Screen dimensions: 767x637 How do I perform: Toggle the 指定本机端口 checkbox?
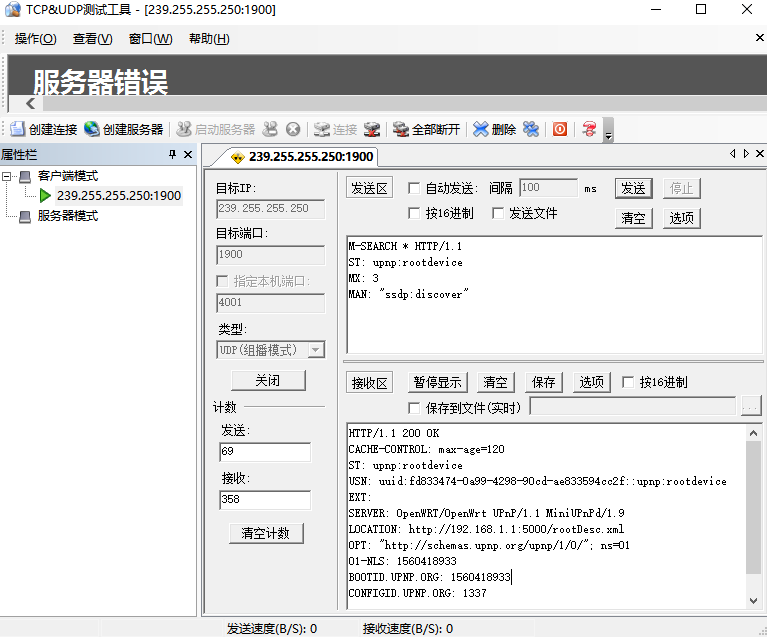(222, 281)
